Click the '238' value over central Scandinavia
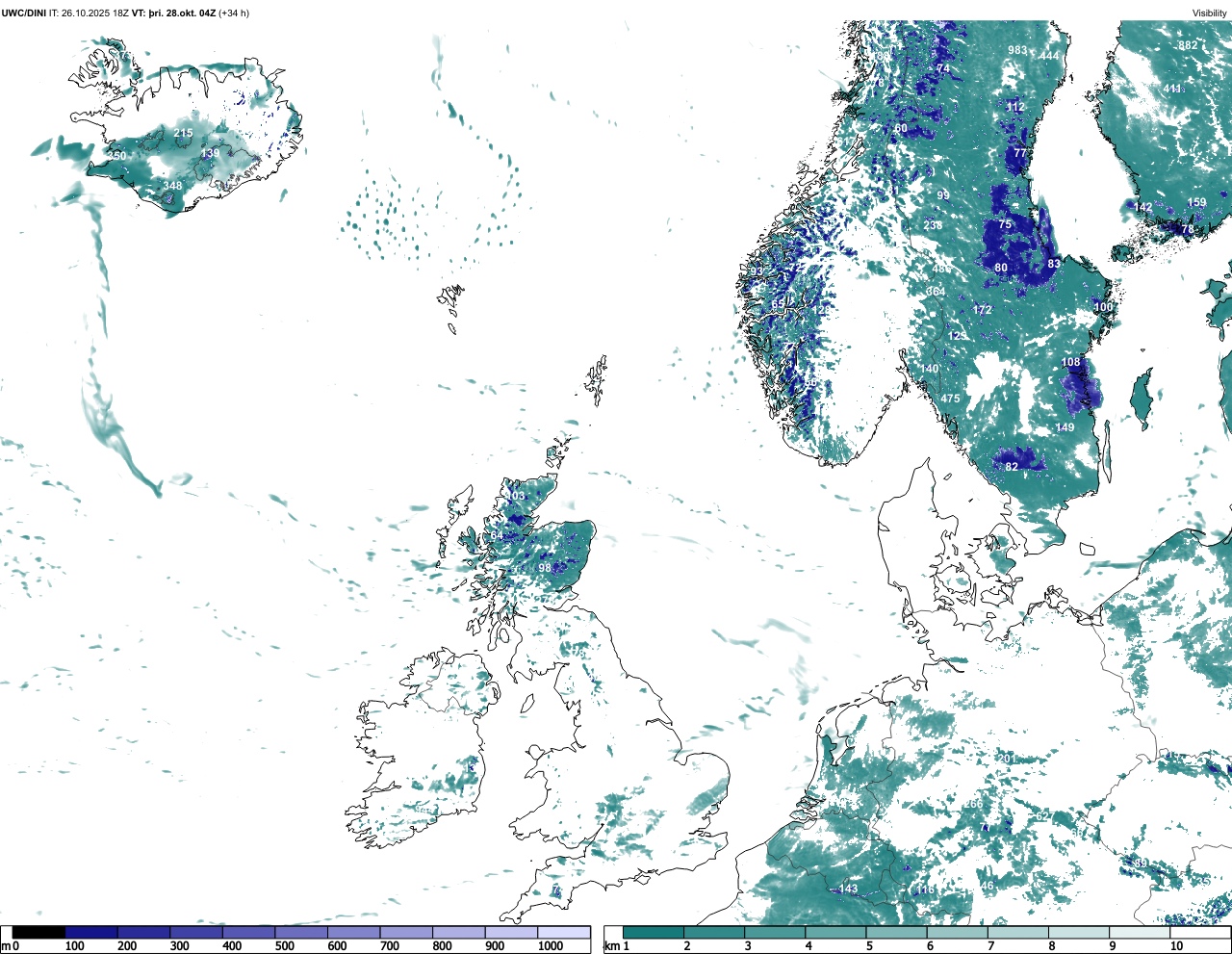1232x954 pixels. tap(933, 225)
